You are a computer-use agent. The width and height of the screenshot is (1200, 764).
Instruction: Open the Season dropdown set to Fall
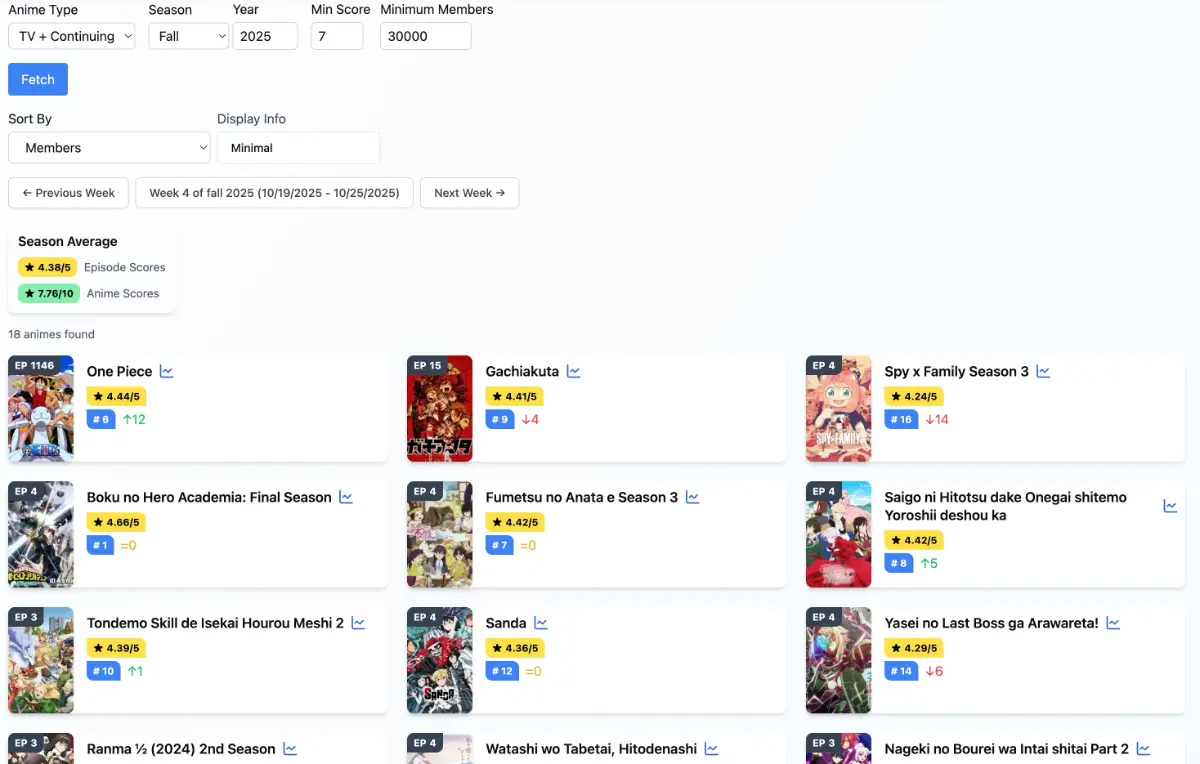pyautogui.click(x=189, y=36)
